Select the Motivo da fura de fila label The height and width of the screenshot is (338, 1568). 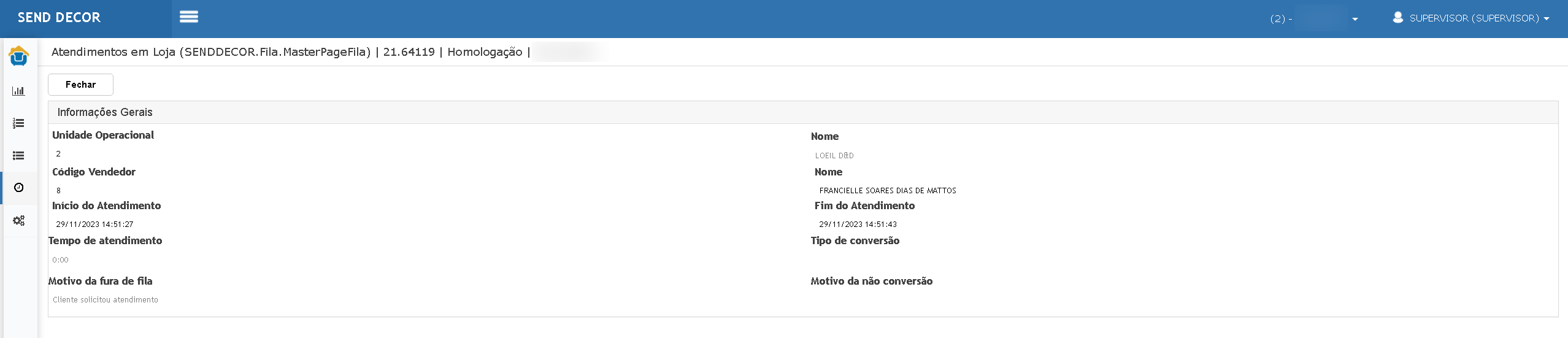[x=100, y=281]
